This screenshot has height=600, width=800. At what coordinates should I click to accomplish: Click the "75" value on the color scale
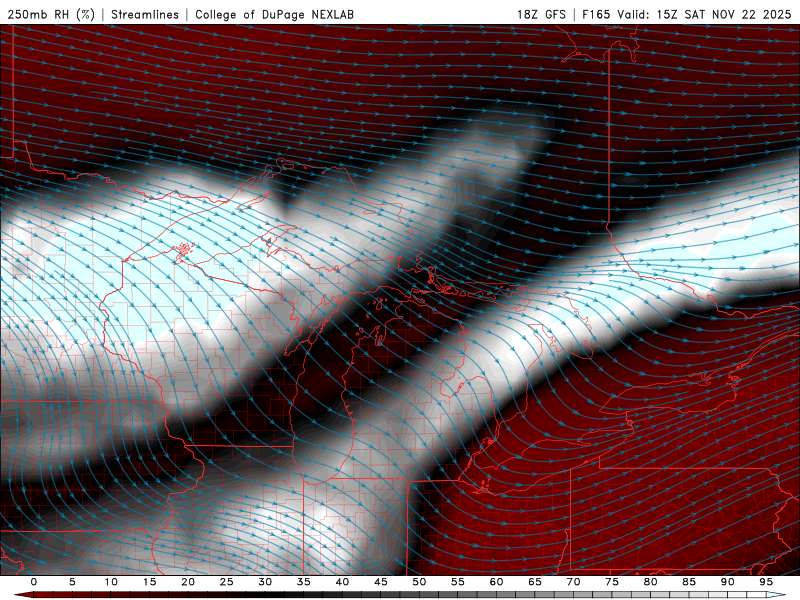[x=612, y=582]
